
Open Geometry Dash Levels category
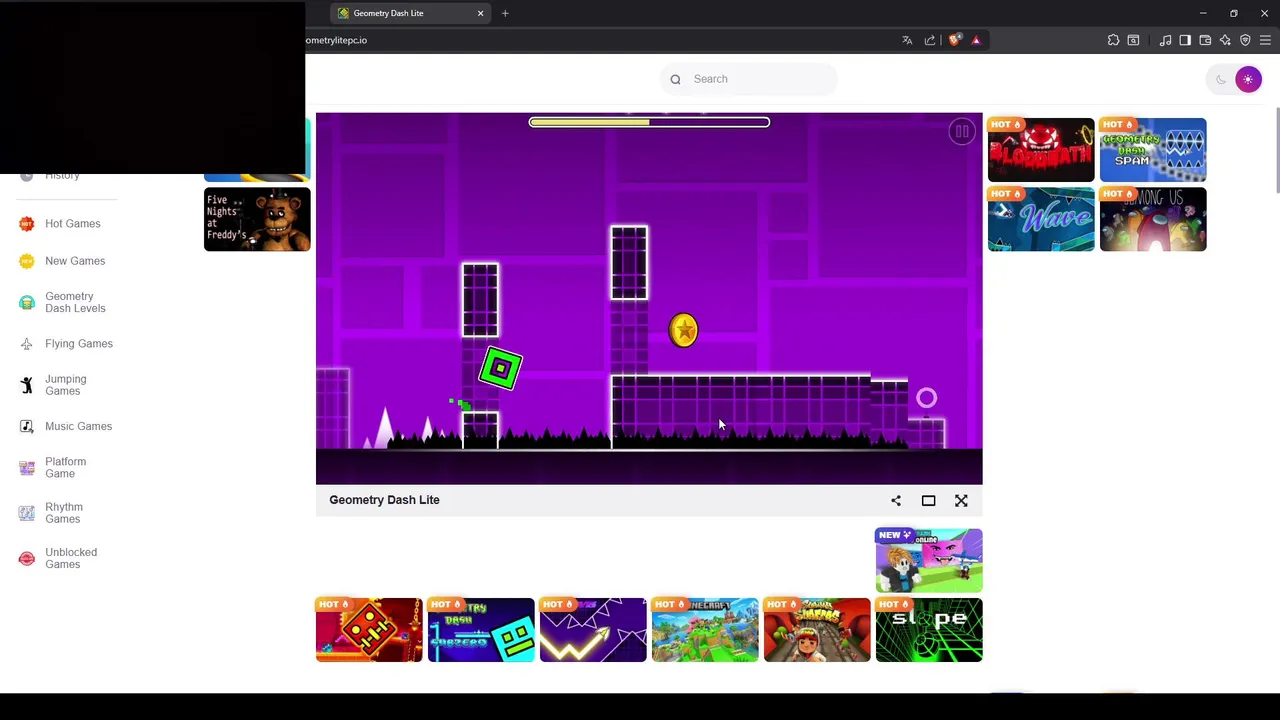click(75, 302)
